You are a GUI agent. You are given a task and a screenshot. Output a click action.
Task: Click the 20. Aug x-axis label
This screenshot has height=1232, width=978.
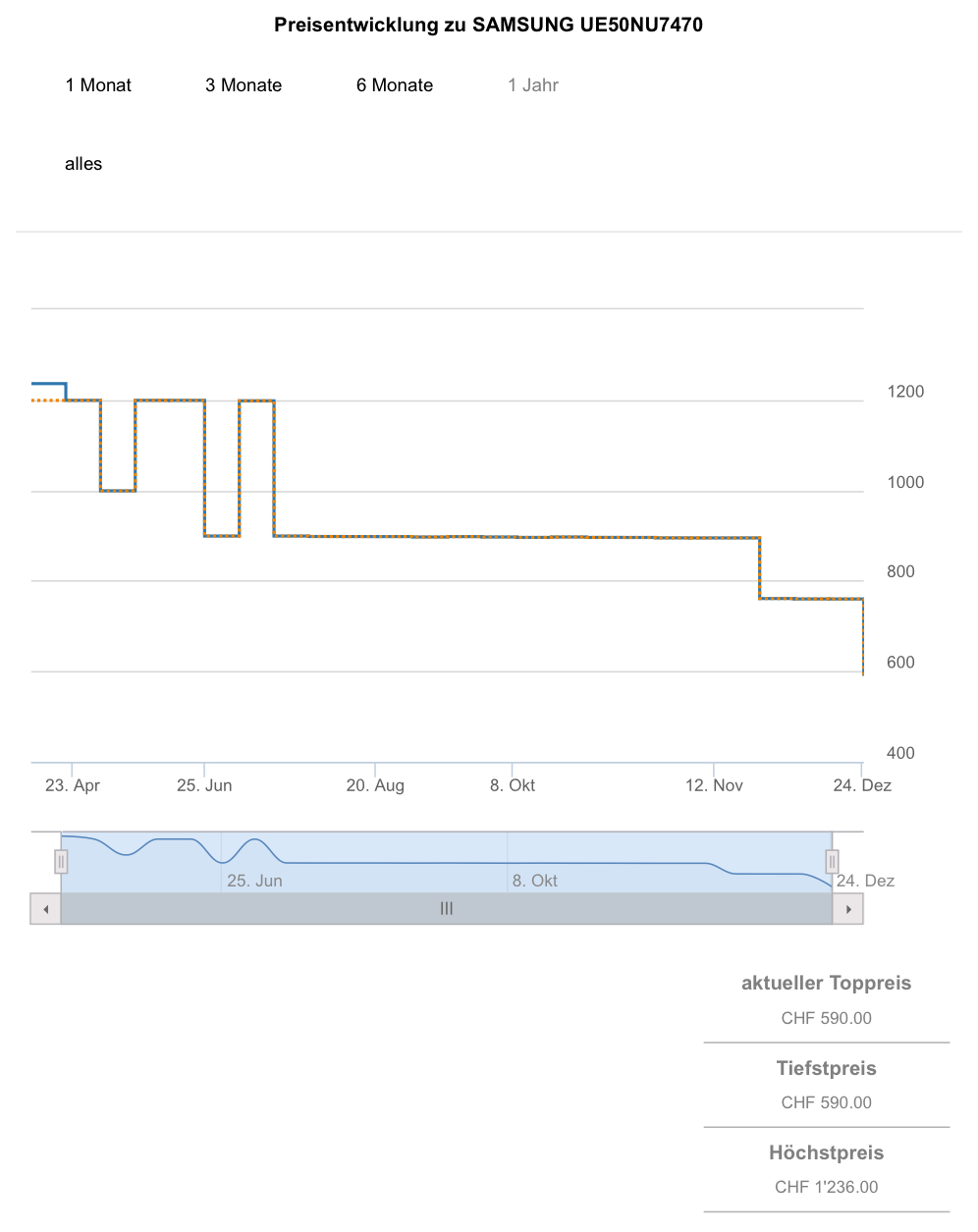click(x=375, y=785)
